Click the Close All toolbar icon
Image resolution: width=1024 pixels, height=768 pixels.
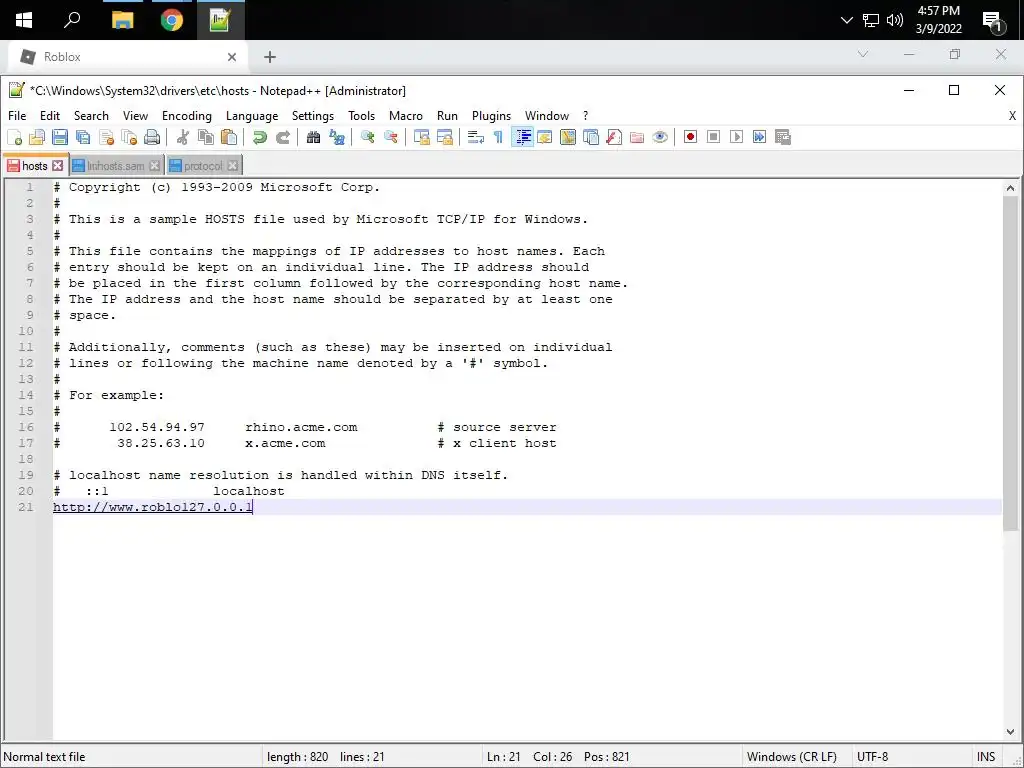pos(129,137)
